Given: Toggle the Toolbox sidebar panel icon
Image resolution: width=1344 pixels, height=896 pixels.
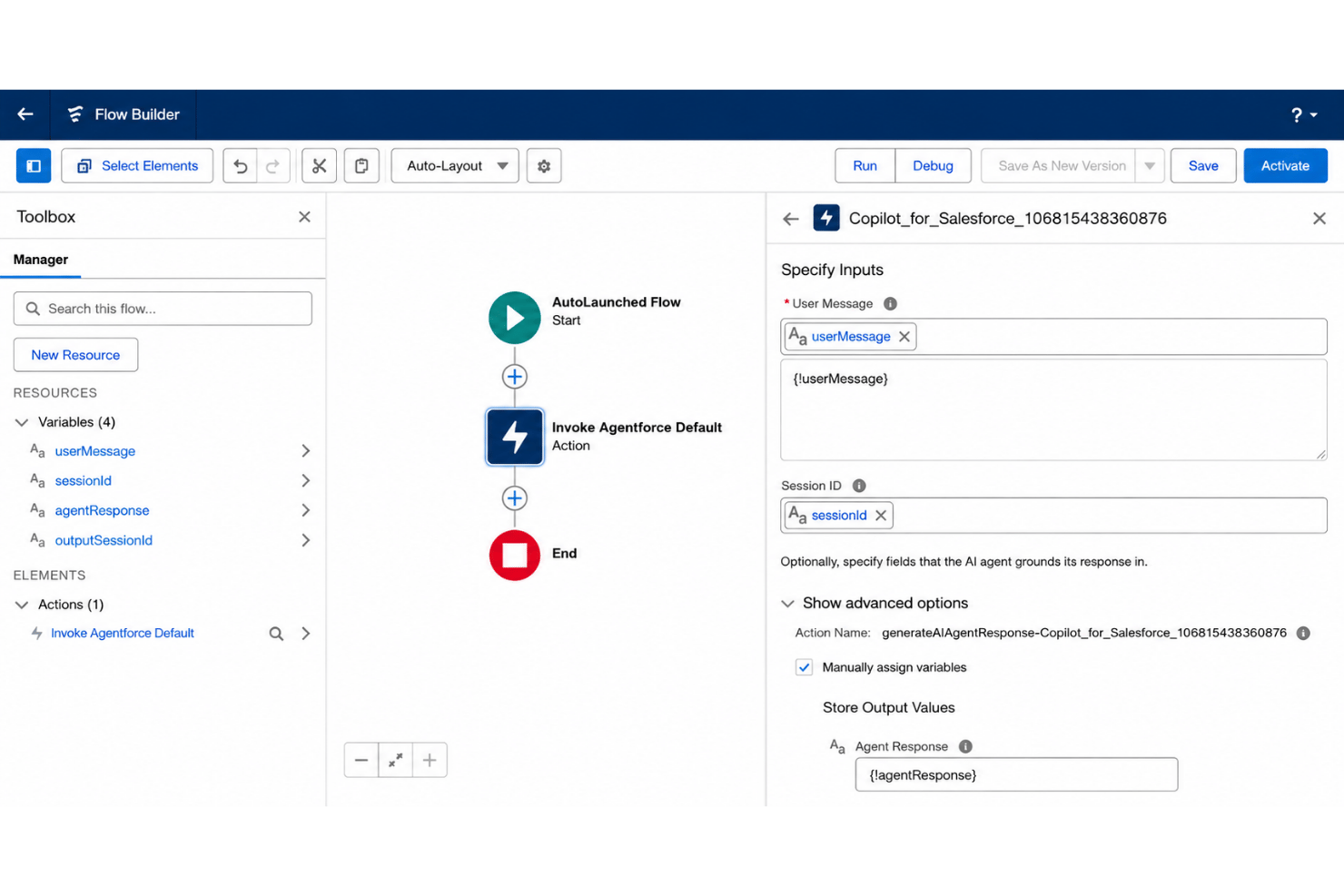Looking at the screenshot, I should click(34, 166).
